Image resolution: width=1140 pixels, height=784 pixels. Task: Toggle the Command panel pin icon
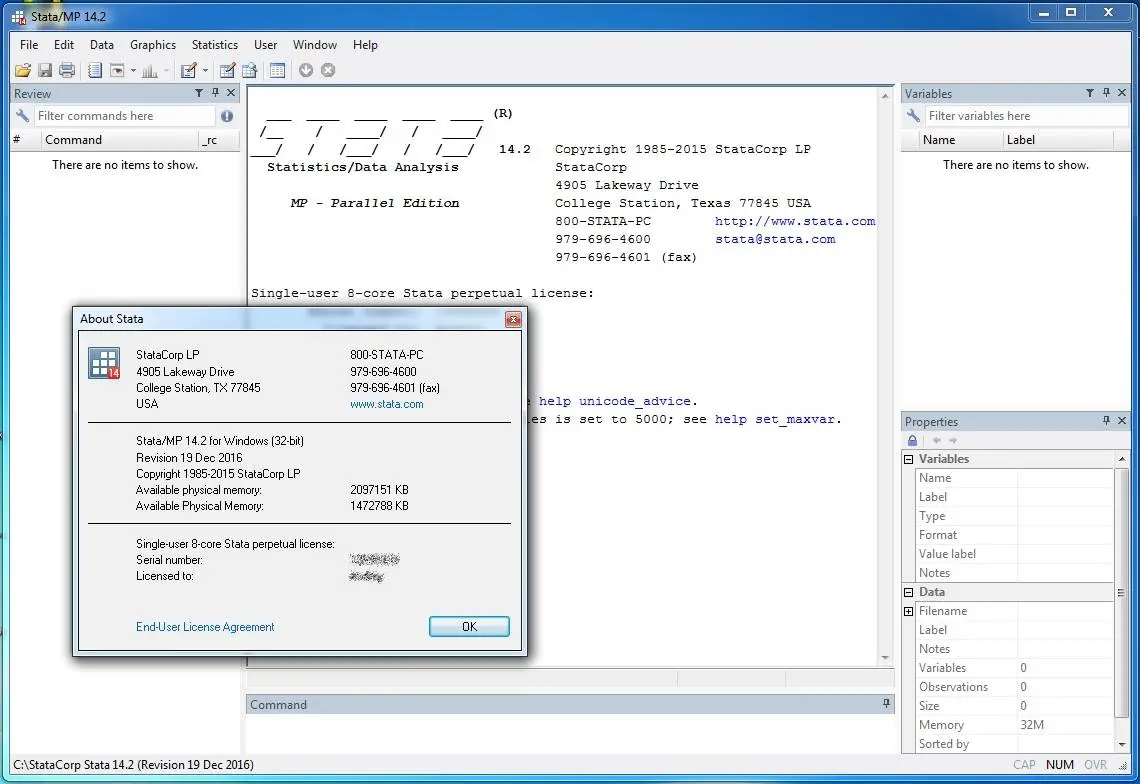[x=886, y=703]
